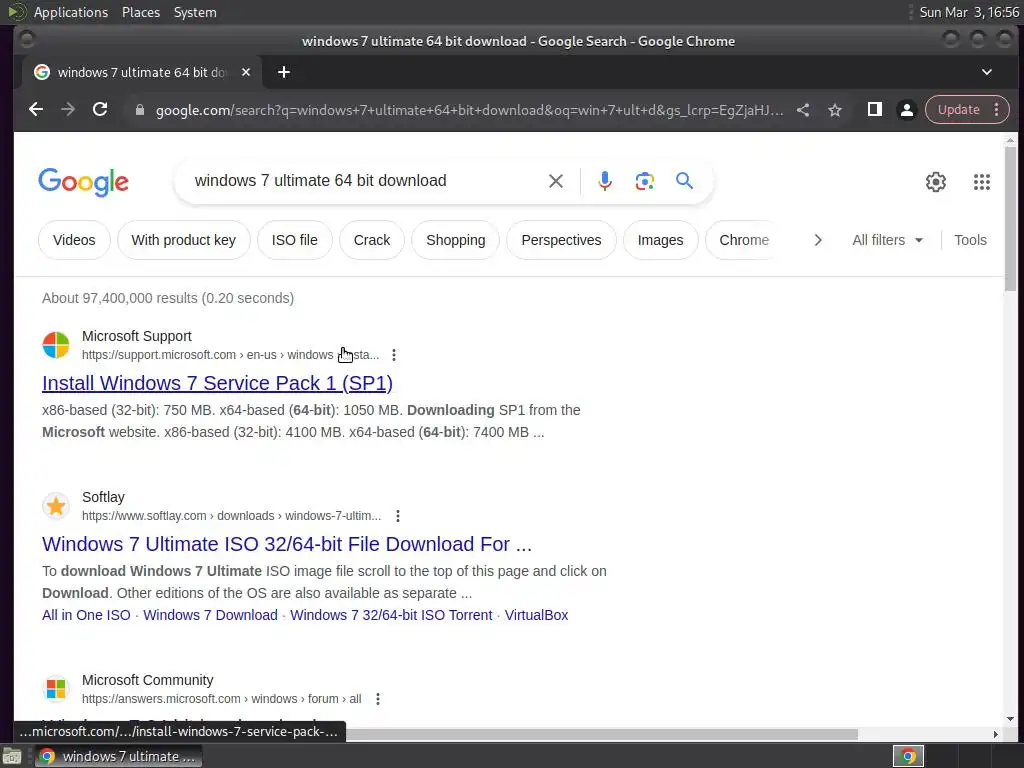Viewport: 1024px width, 768px height.
Task: Open the Places menu
Action: coord(141,12)
